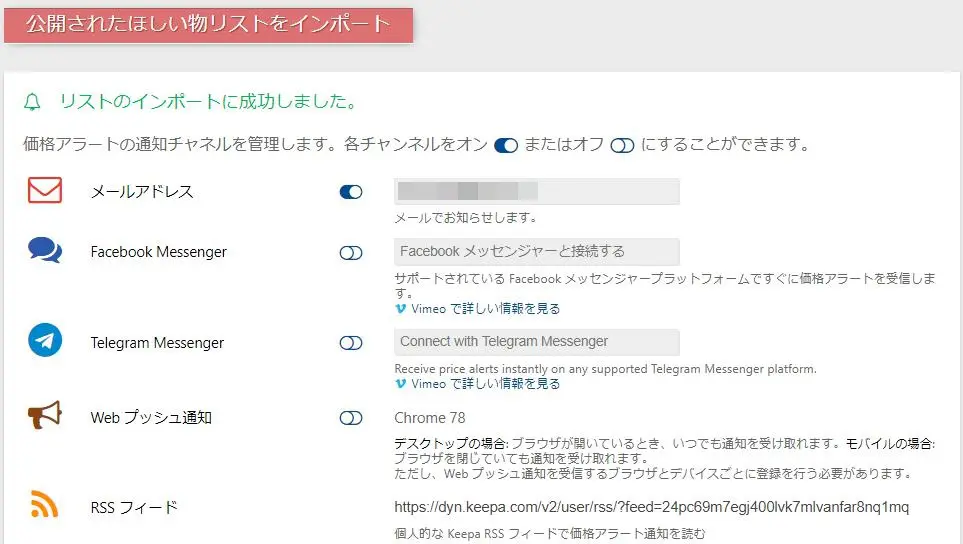Click 'Receive price alerts instantly' description

(x=606, y=369)
